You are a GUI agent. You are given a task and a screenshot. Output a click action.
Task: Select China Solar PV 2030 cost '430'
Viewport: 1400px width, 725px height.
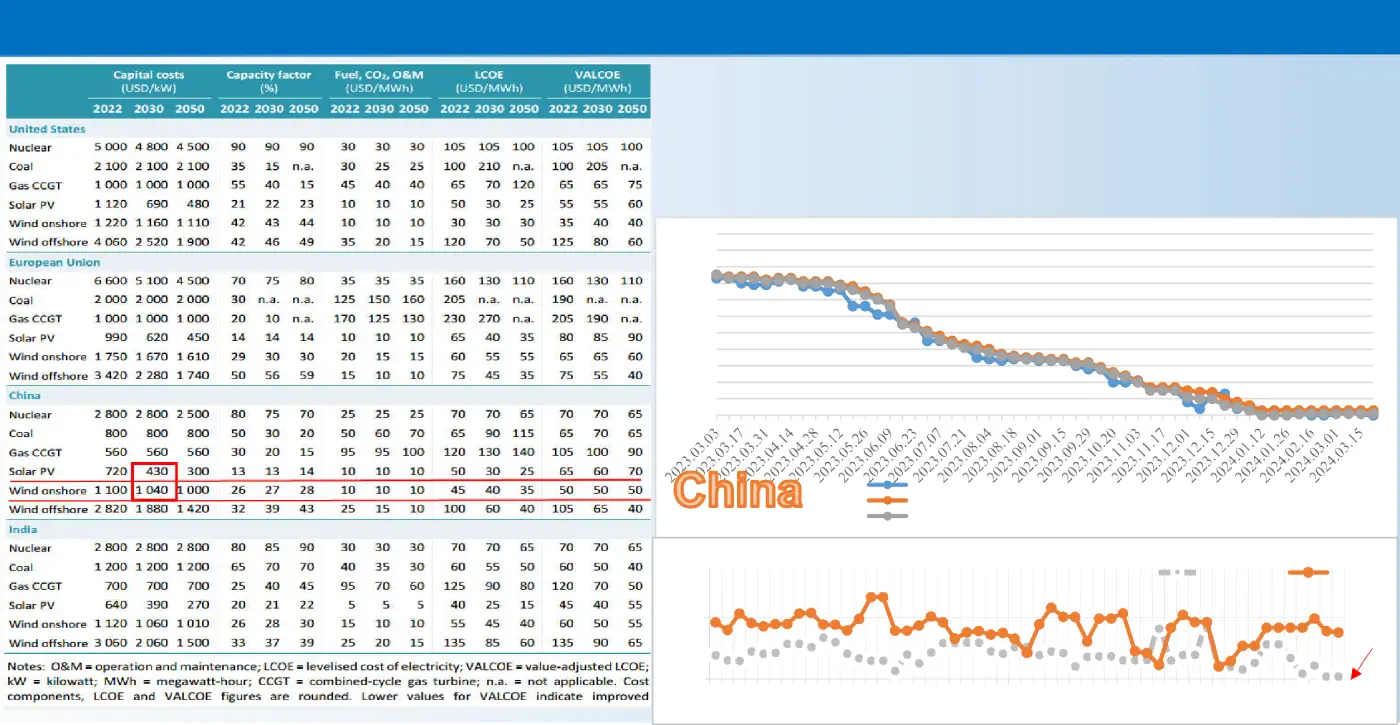click(156, 471)
